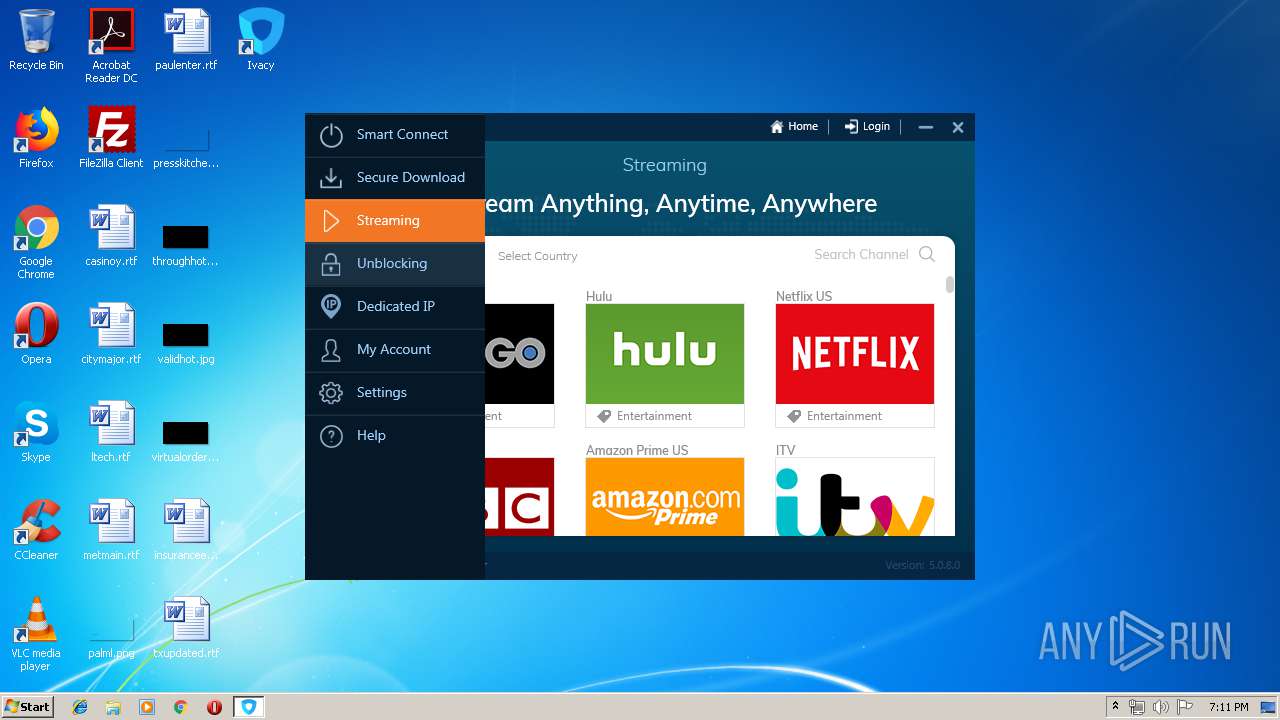Open the Select Country dropdown

pos(538,256)
